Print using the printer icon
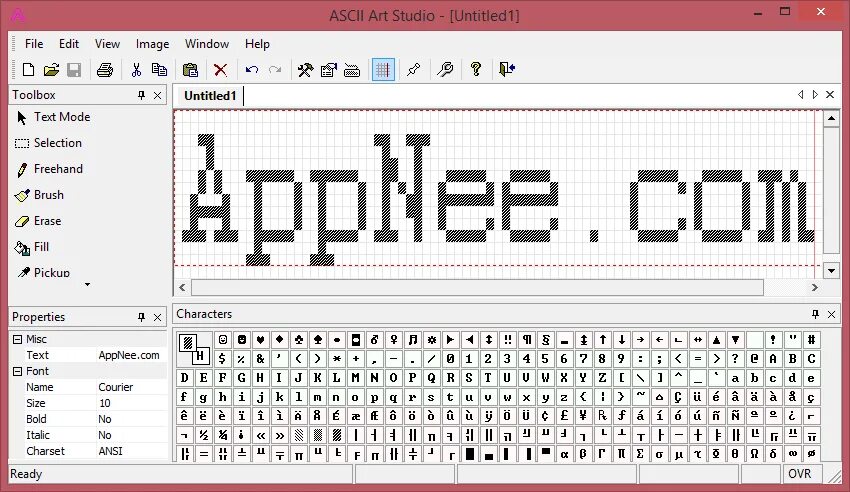 [x=105, y=69]
